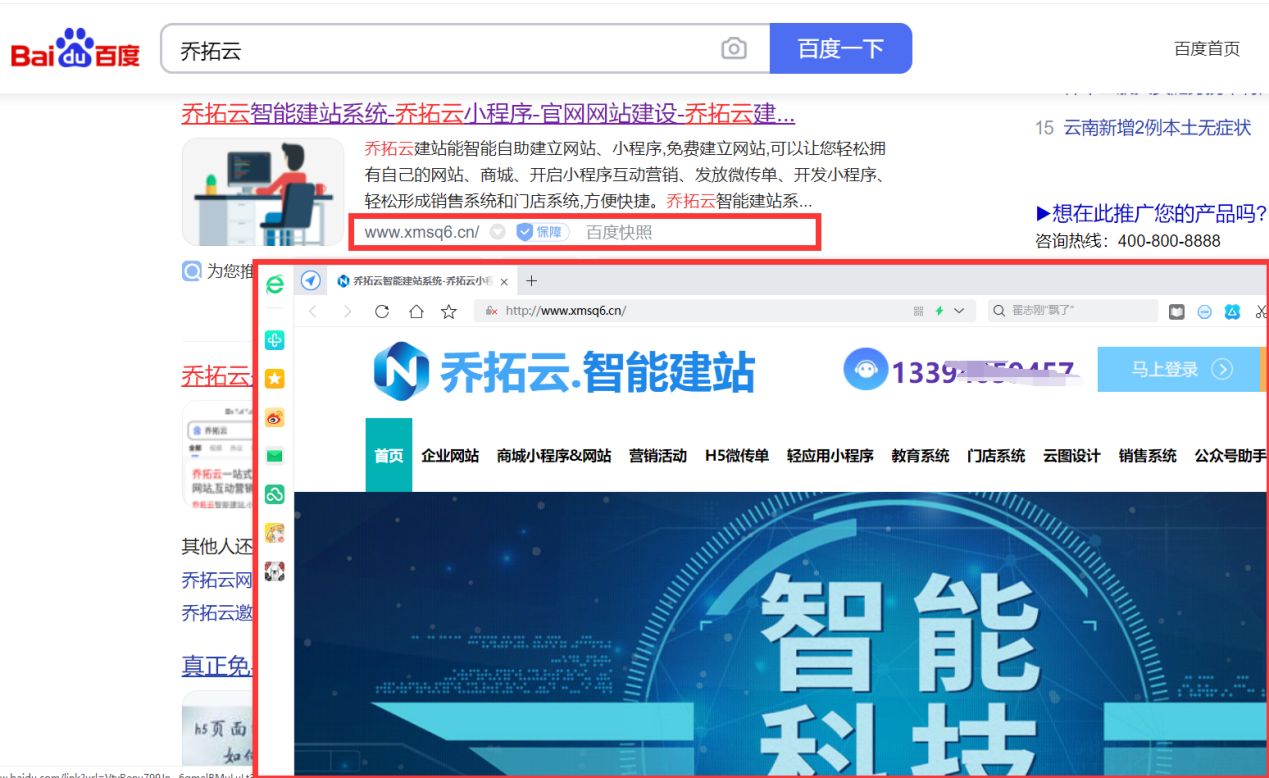
Task: Click the home icon in the browser toolbar
Action: [x=417, y=312]
